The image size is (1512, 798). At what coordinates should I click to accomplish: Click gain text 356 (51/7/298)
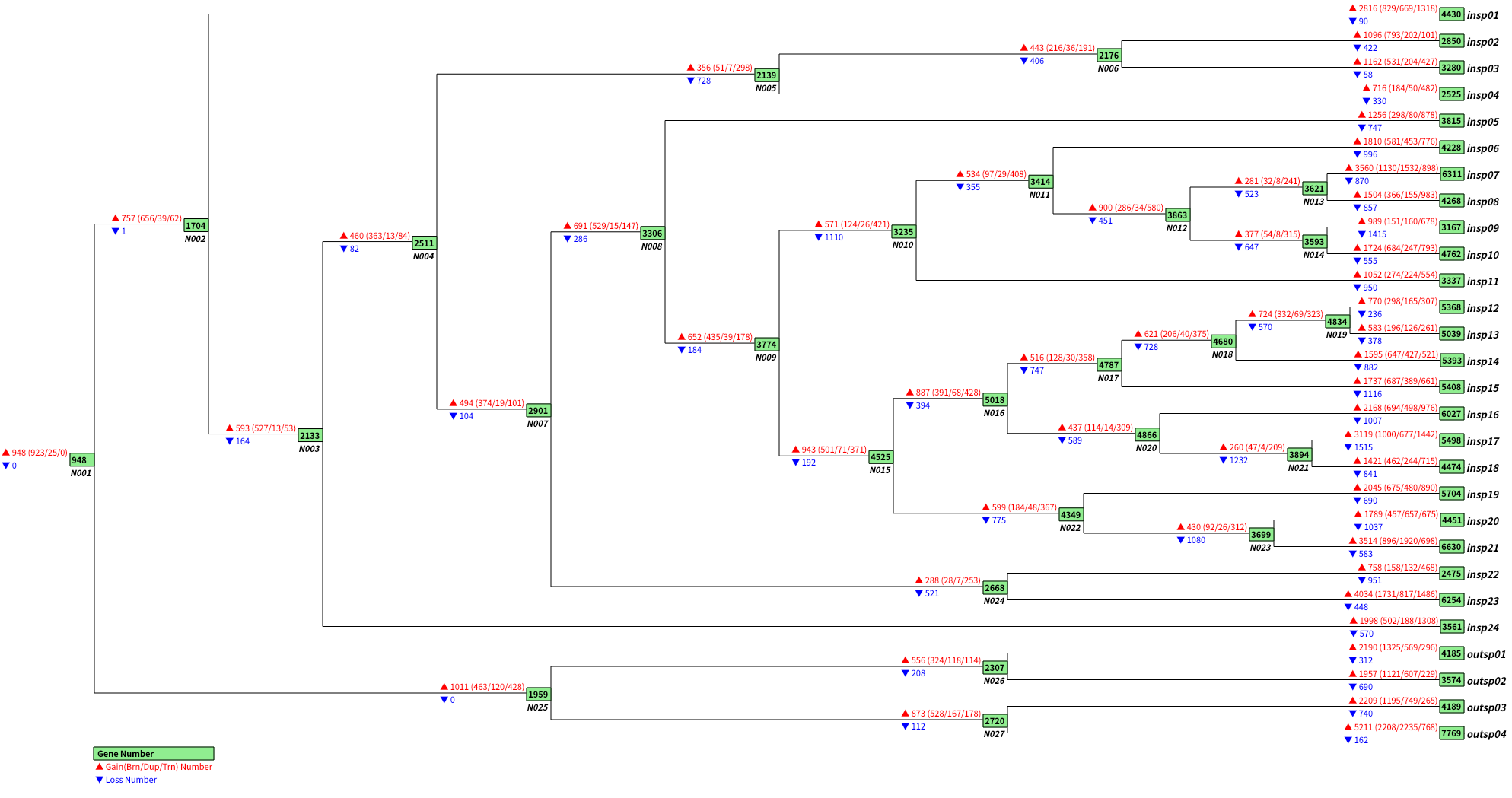point(724,68)
